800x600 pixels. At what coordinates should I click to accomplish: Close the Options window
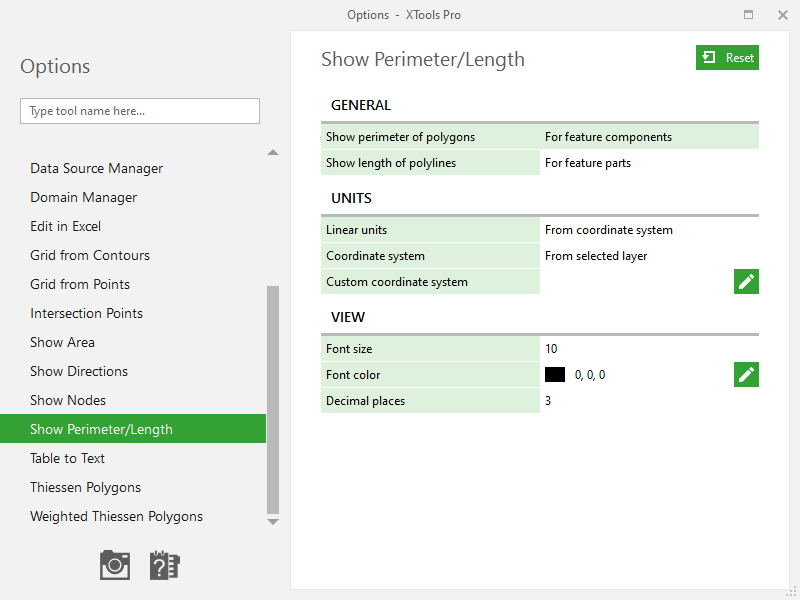coord(783,15)
